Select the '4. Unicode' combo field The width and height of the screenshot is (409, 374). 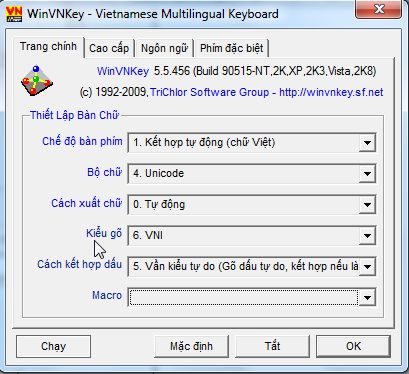[x=252, y=174]
